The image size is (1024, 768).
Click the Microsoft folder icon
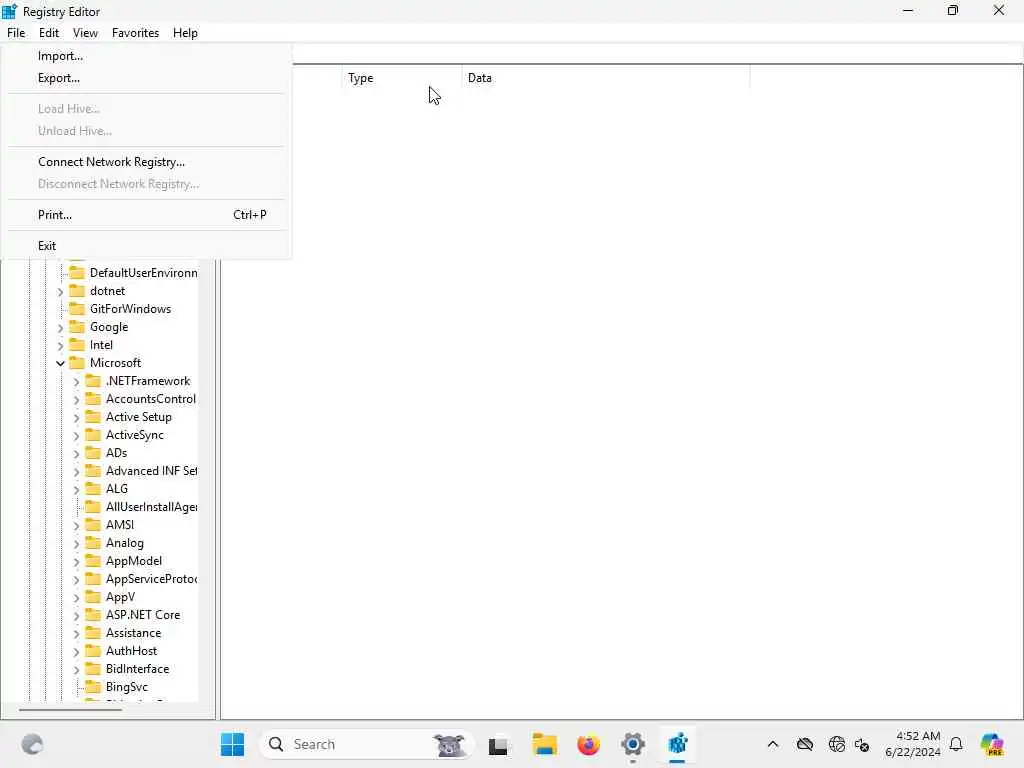coord(77,362)
